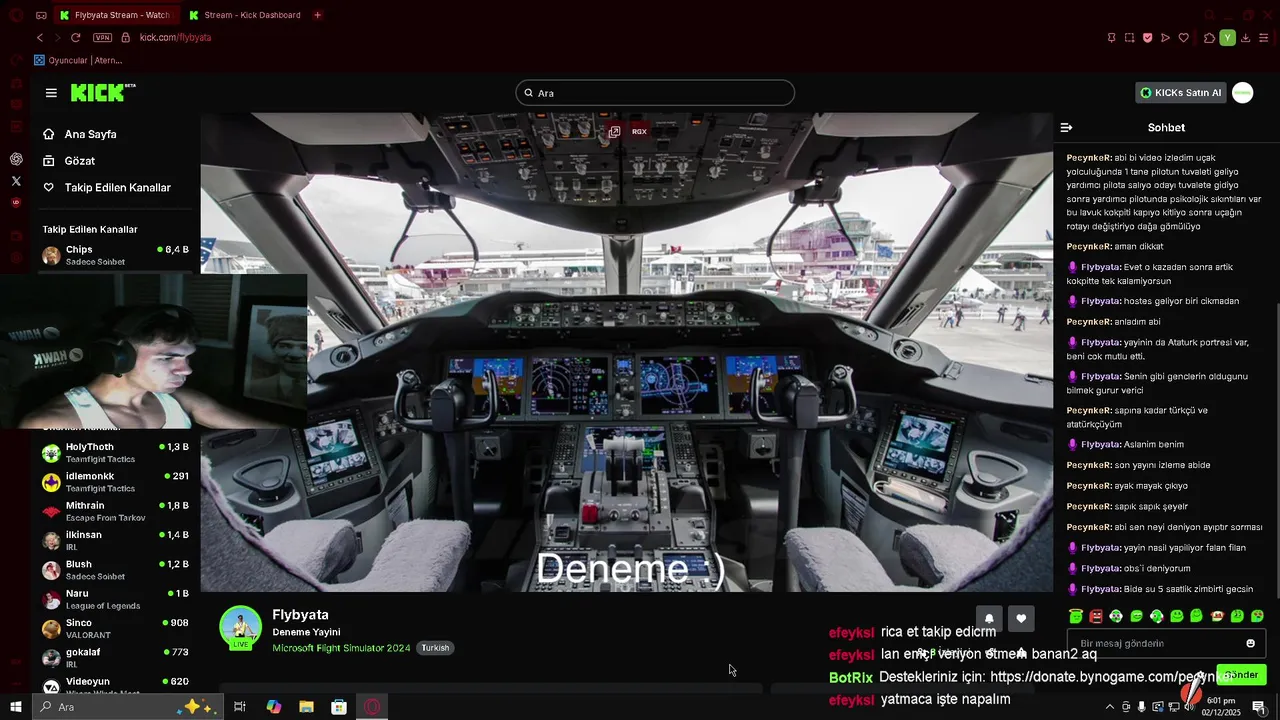Open a new browser tab
The height and width of the screenshot is (720, 1280).
[x=318, y=15]
